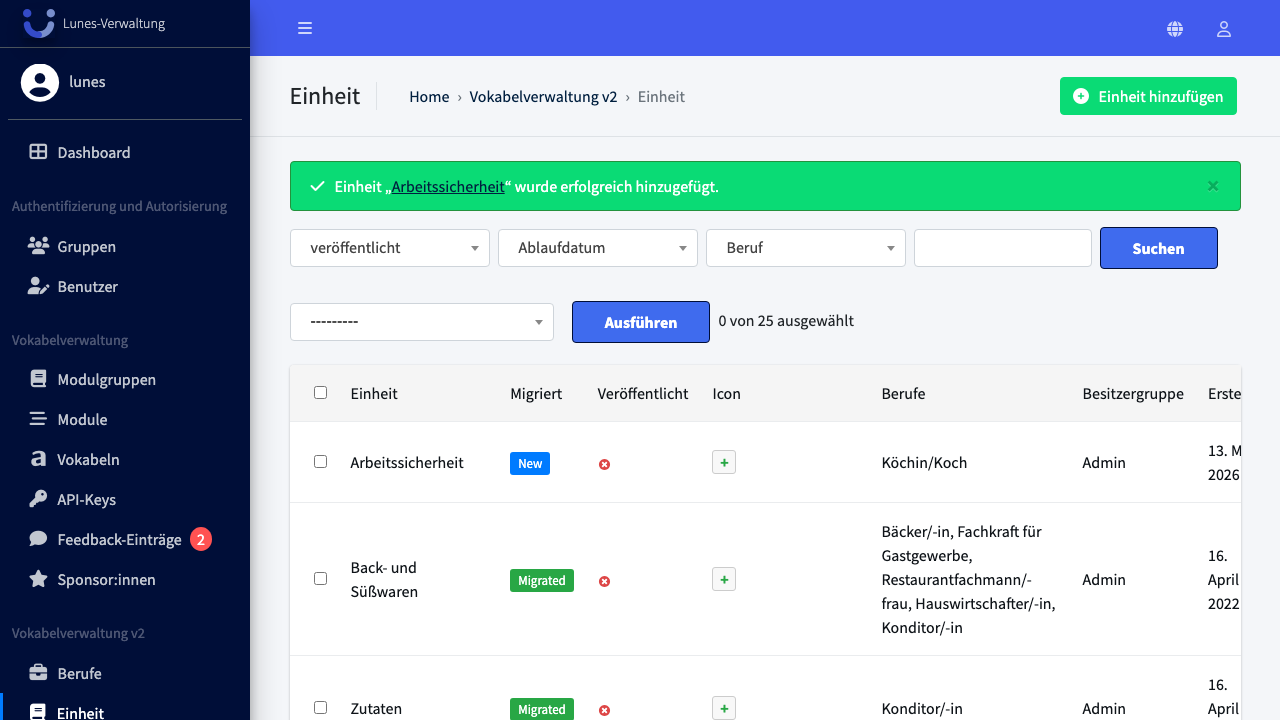Click into the search text field
The width and height of the screenshot is (1280, 720).
(x=1003, y=248)
